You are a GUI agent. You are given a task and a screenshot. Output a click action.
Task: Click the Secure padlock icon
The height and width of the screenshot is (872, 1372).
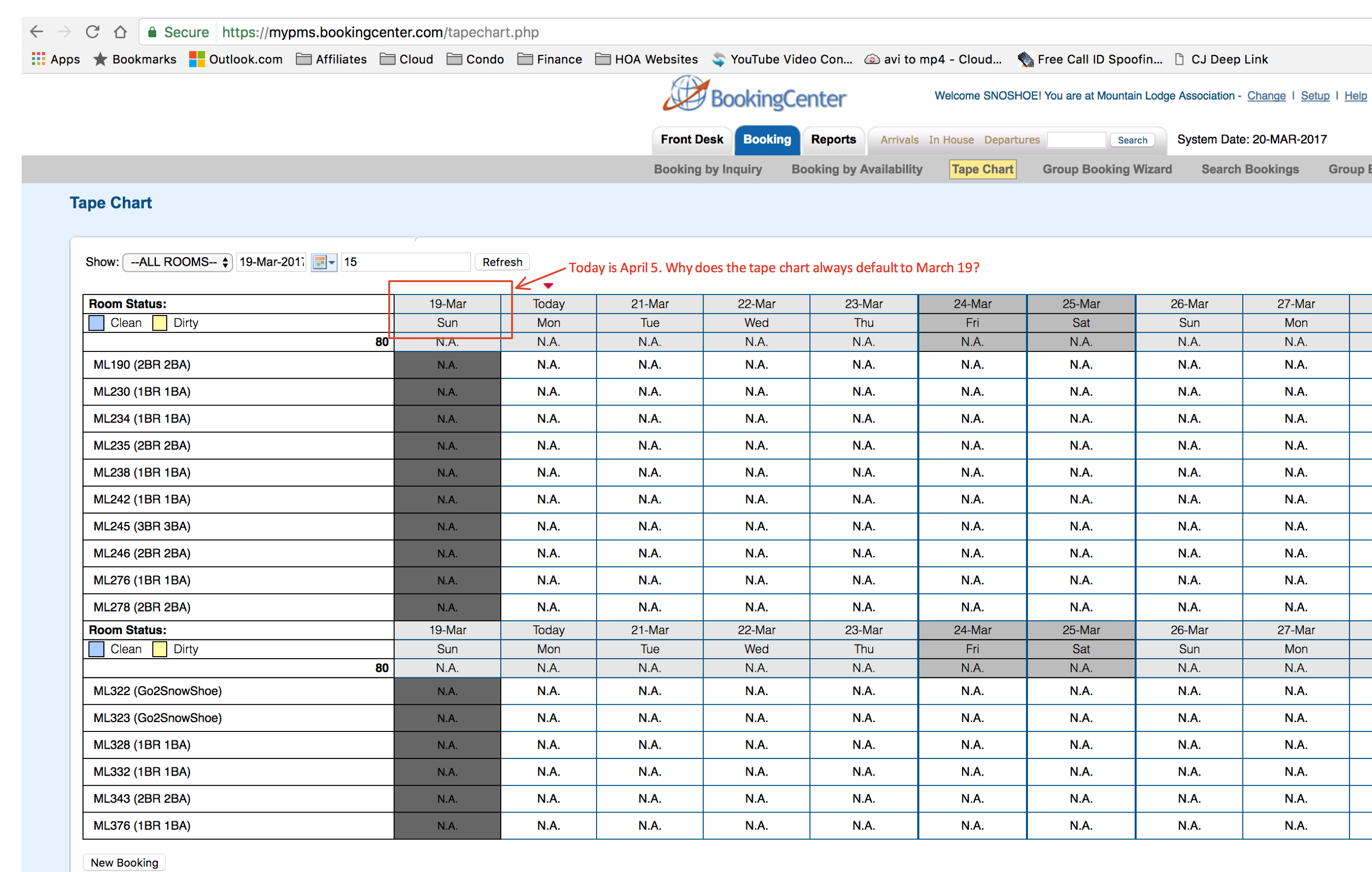pos(152,32)
